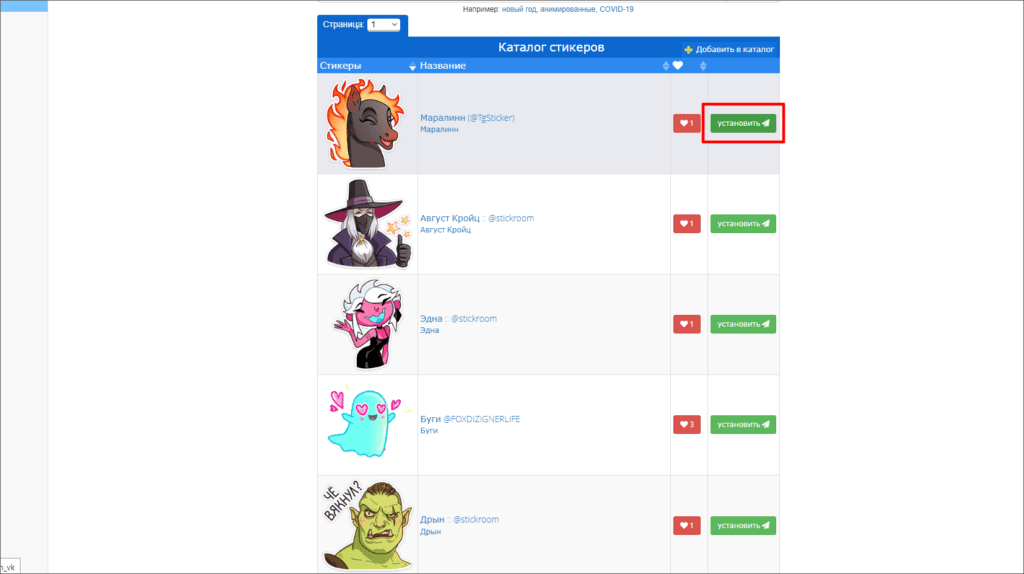This screenshot has width=1024, height=574.
Task: Open the Маралинн (@TgSticker) title link
Action: click(467, 118)
